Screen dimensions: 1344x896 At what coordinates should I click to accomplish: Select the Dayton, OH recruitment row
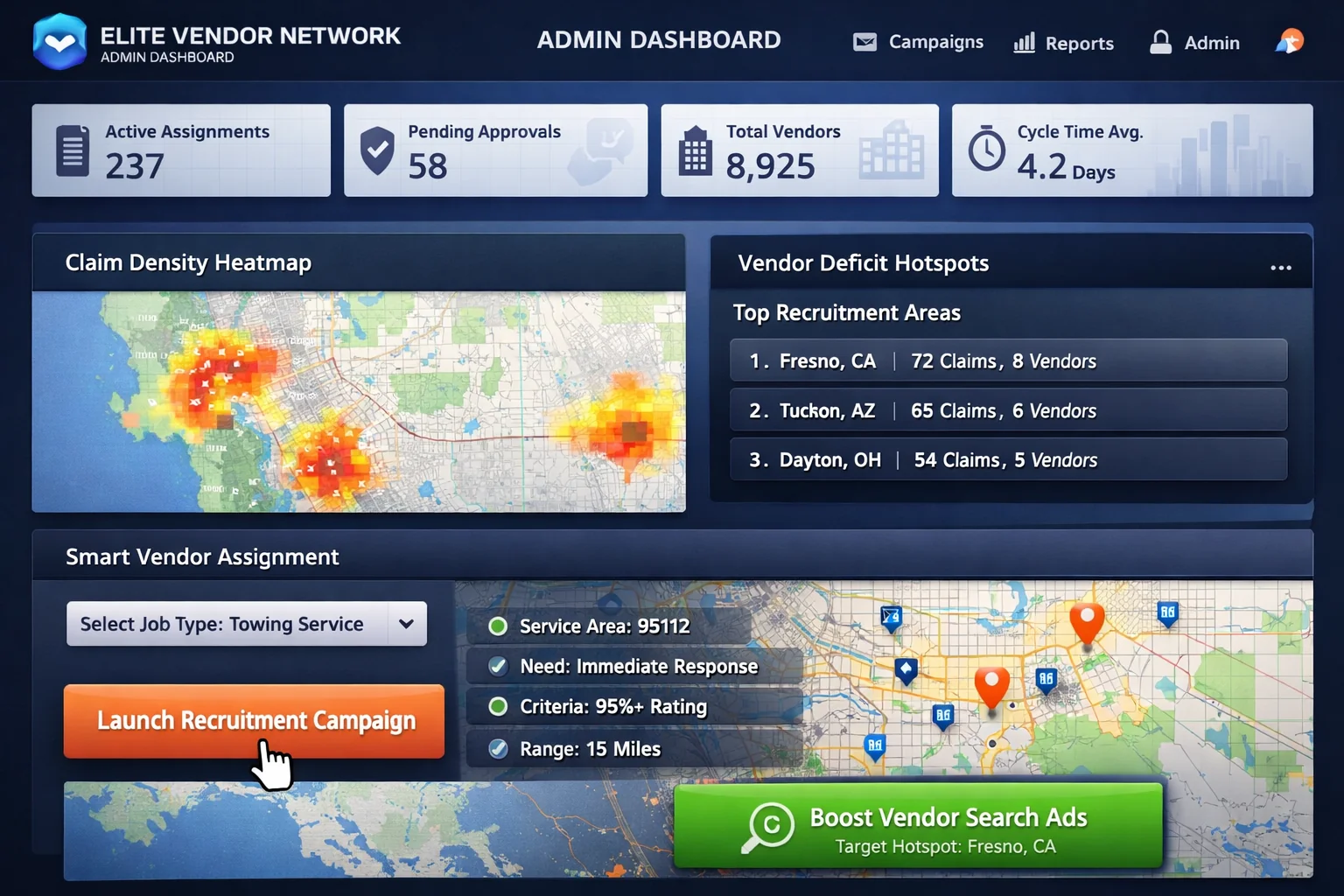pyautogui.click(x=1008, y=459)
